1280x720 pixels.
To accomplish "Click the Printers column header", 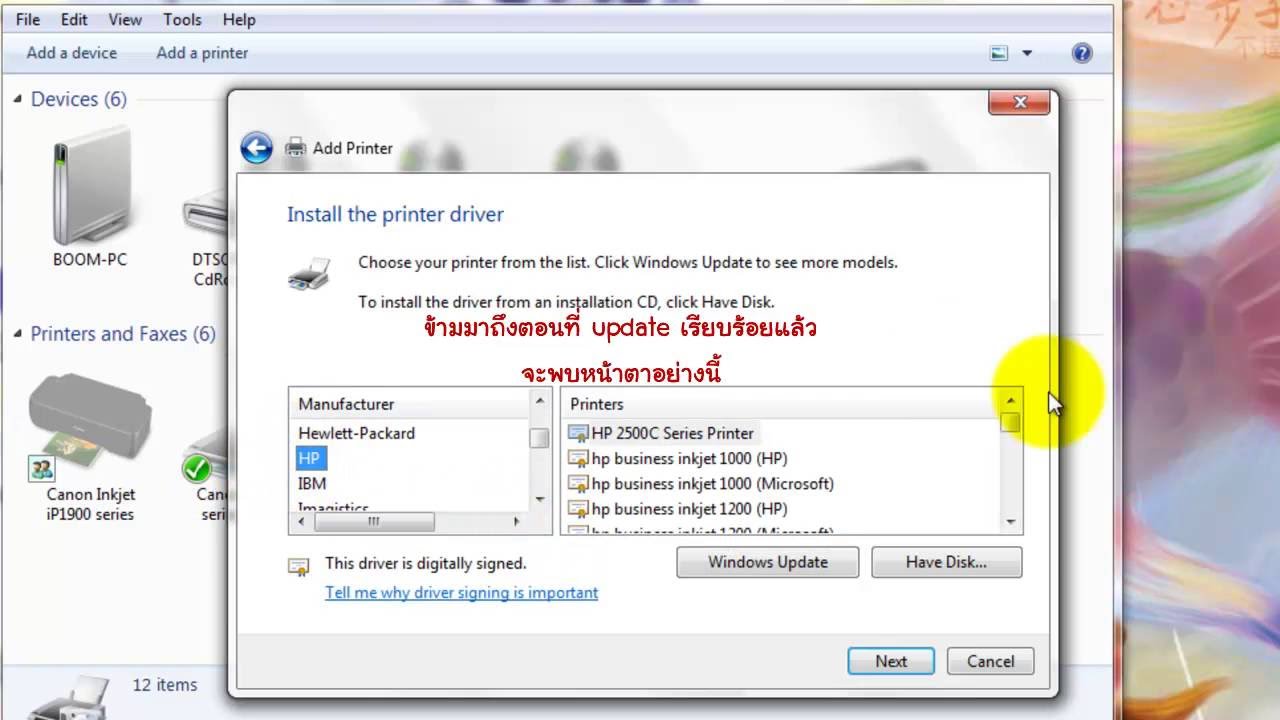I will [780, 404].
